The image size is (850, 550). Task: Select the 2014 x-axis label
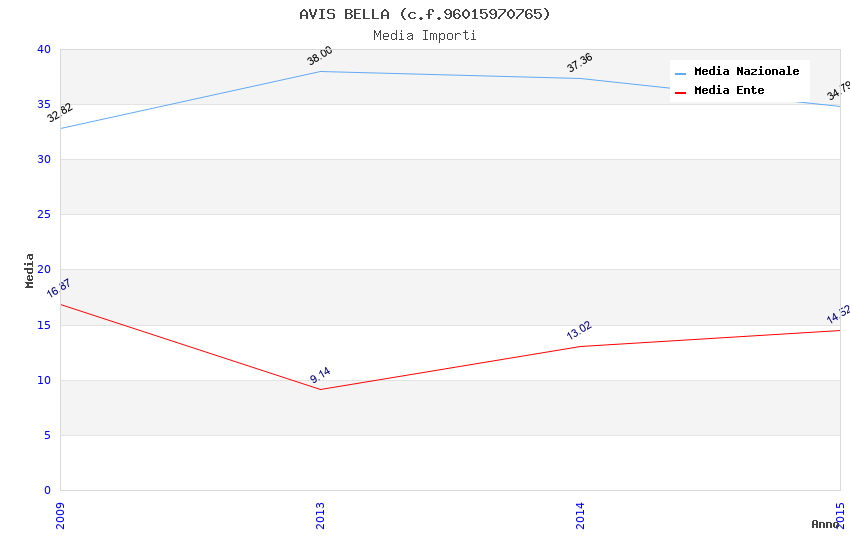pos(580,515)
